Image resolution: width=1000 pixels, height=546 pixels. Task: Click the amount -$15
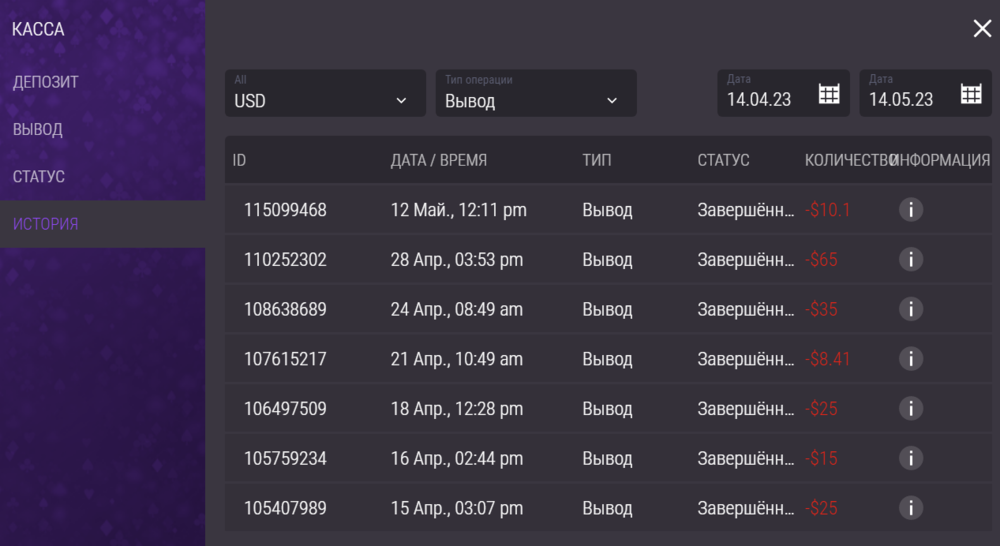(x=821, y=459)
